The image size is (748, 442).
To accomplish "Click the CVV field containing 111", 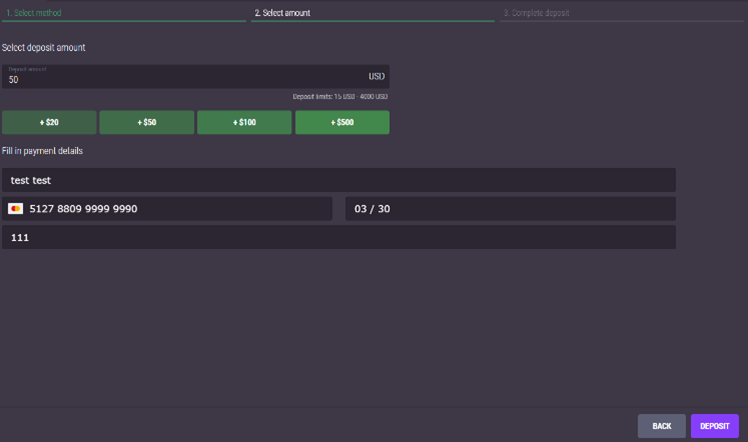I will (338, 237).
